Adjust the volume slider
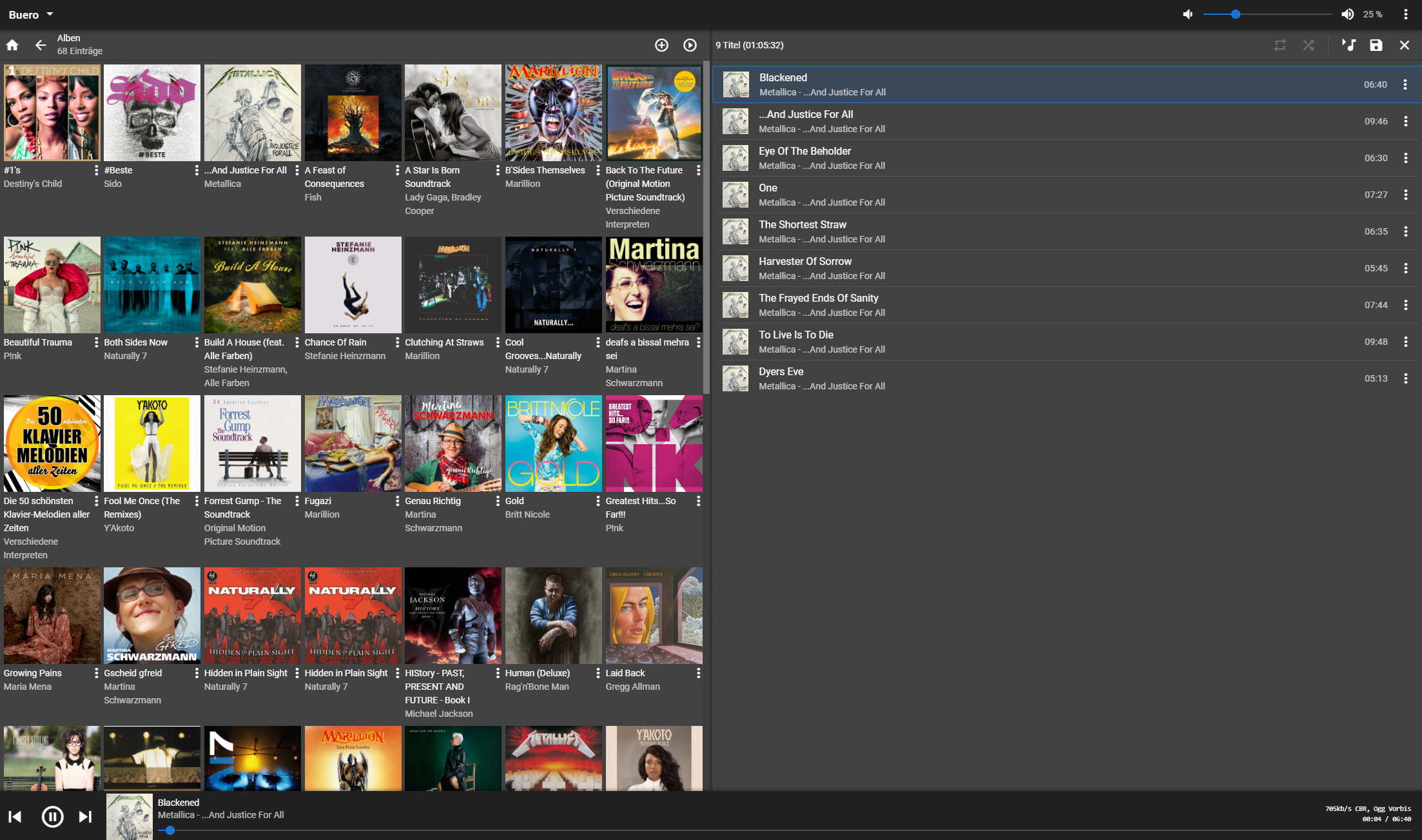1422x840 pixels. [1267, 14]
